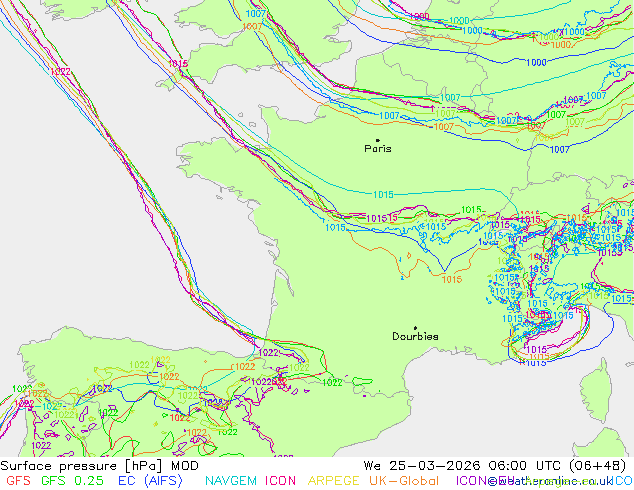This screenshot has height=490, width=634.
Task: Select the red GFS legend label
Action: coord(18,481)
